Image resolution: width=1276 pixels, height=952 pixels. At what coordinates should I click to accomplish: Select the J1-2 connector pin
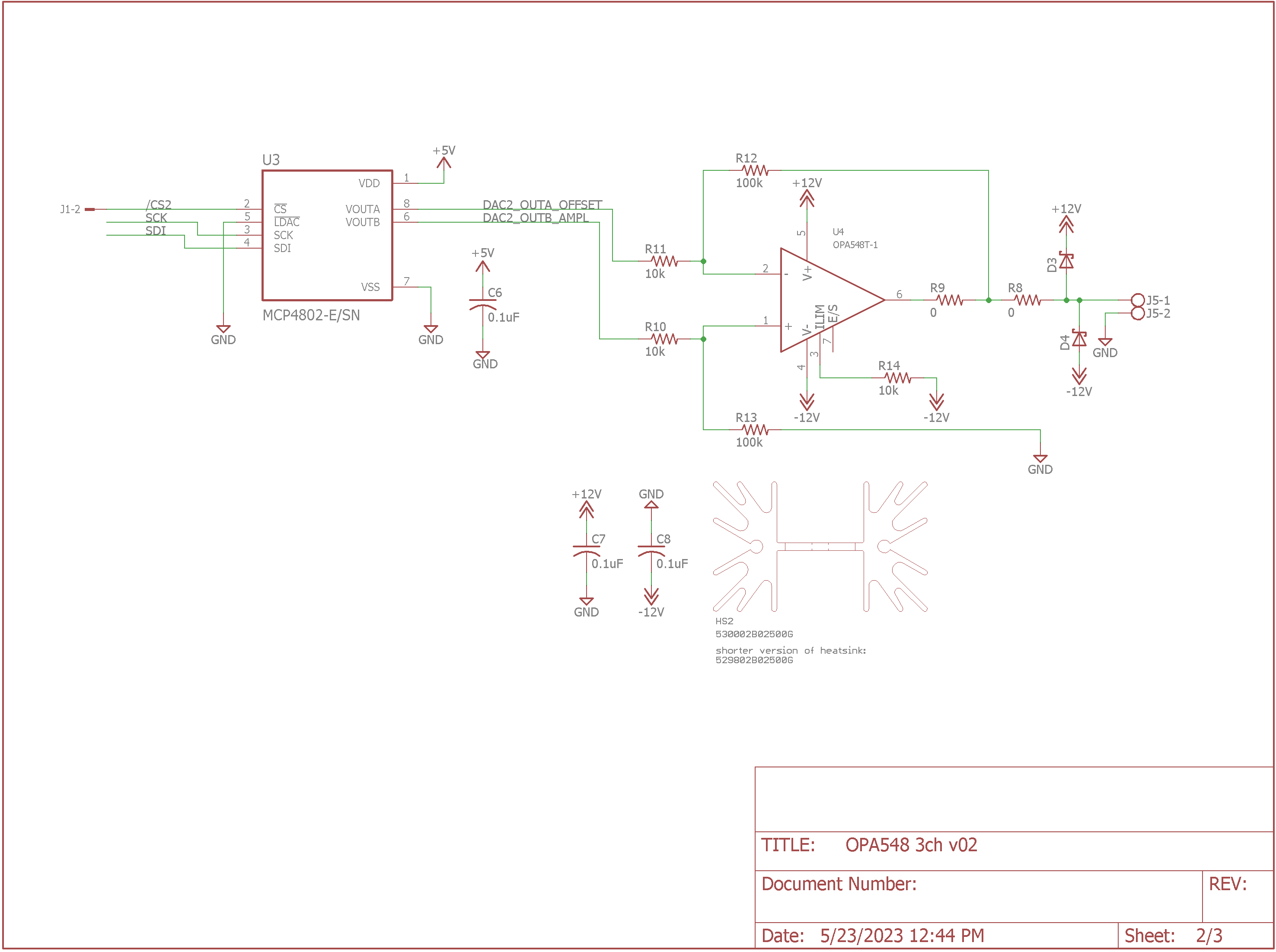(x=90, y=209)
